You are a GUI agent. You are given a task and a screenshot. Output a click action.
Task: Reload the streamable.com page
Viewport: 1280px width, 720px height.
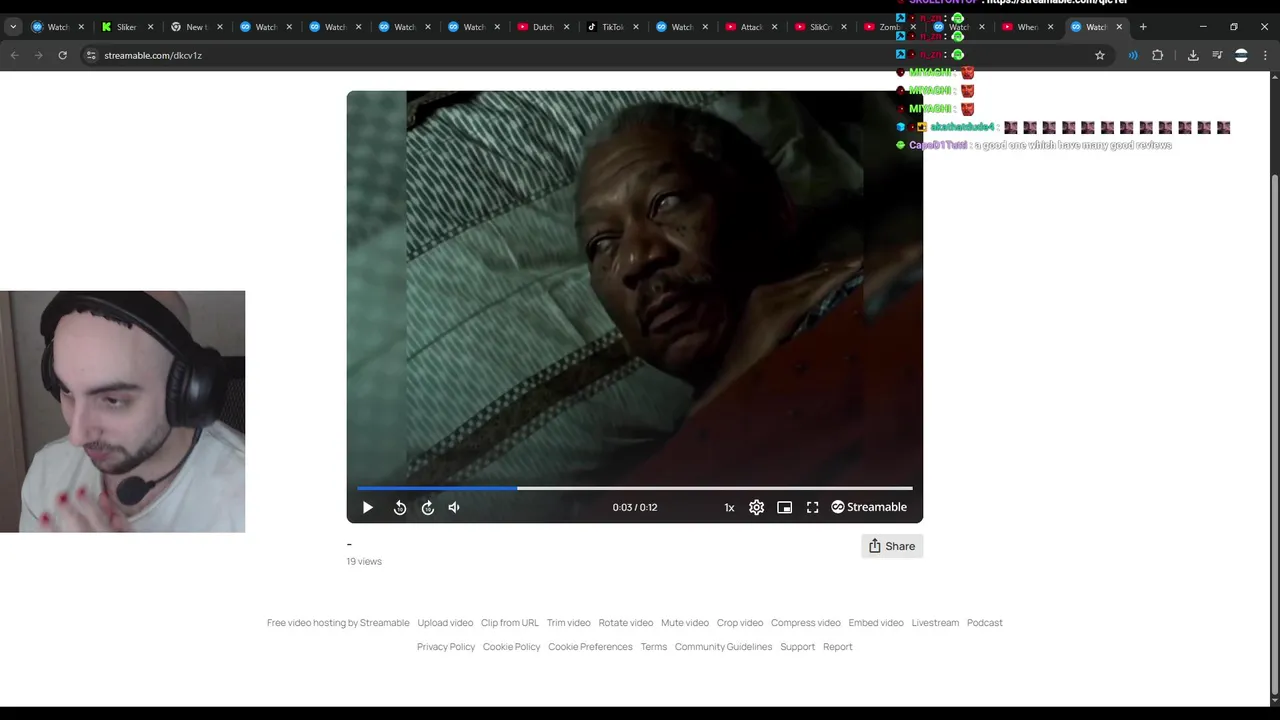click(62, 55)
